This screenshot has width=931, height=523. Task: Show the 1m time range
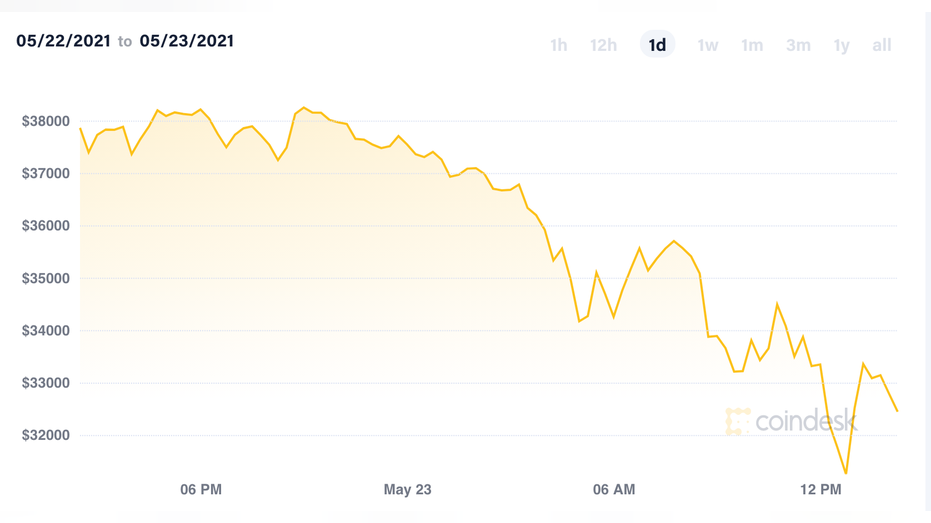point(752,45)
